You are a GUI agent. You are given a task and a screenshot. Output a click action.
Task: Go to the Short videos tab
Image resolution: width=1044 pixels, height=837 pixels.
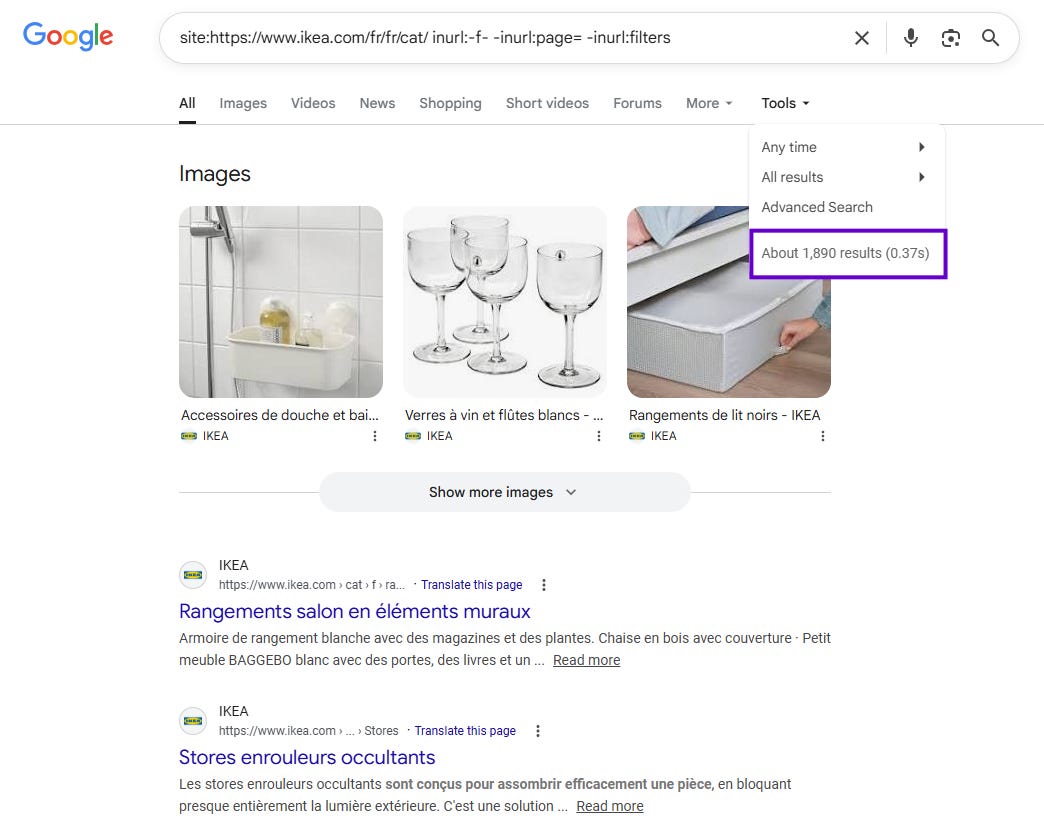(x=547, y=103)
